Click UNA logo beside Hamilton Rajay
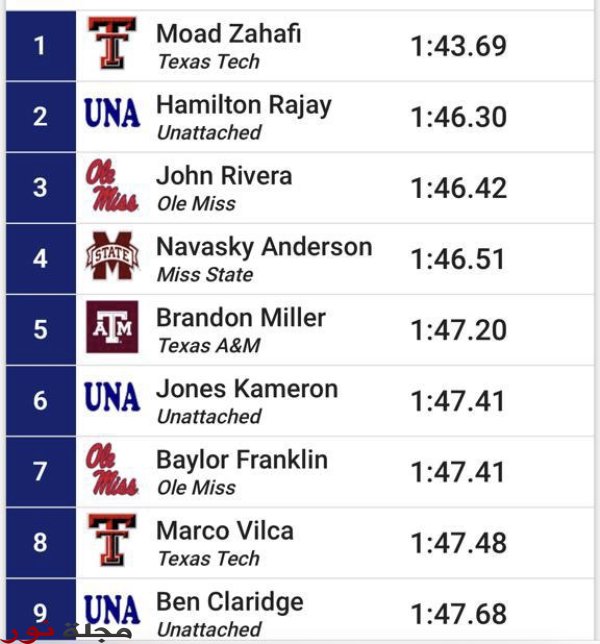600x644 pixels. pyautogui.click(x=112, y=113)
